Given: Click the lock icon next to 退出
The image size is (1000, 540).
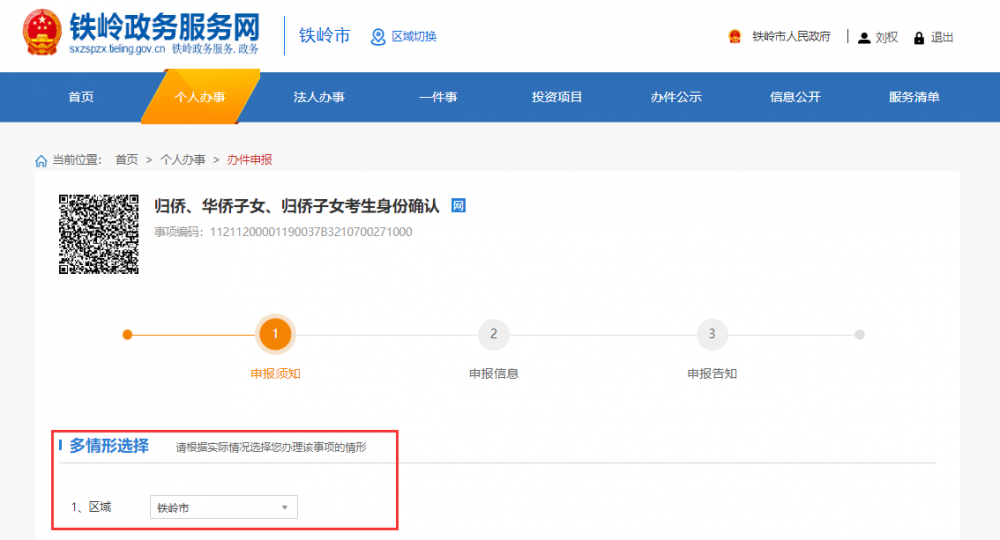Looking at the screenshot, I should coord(919,38).
